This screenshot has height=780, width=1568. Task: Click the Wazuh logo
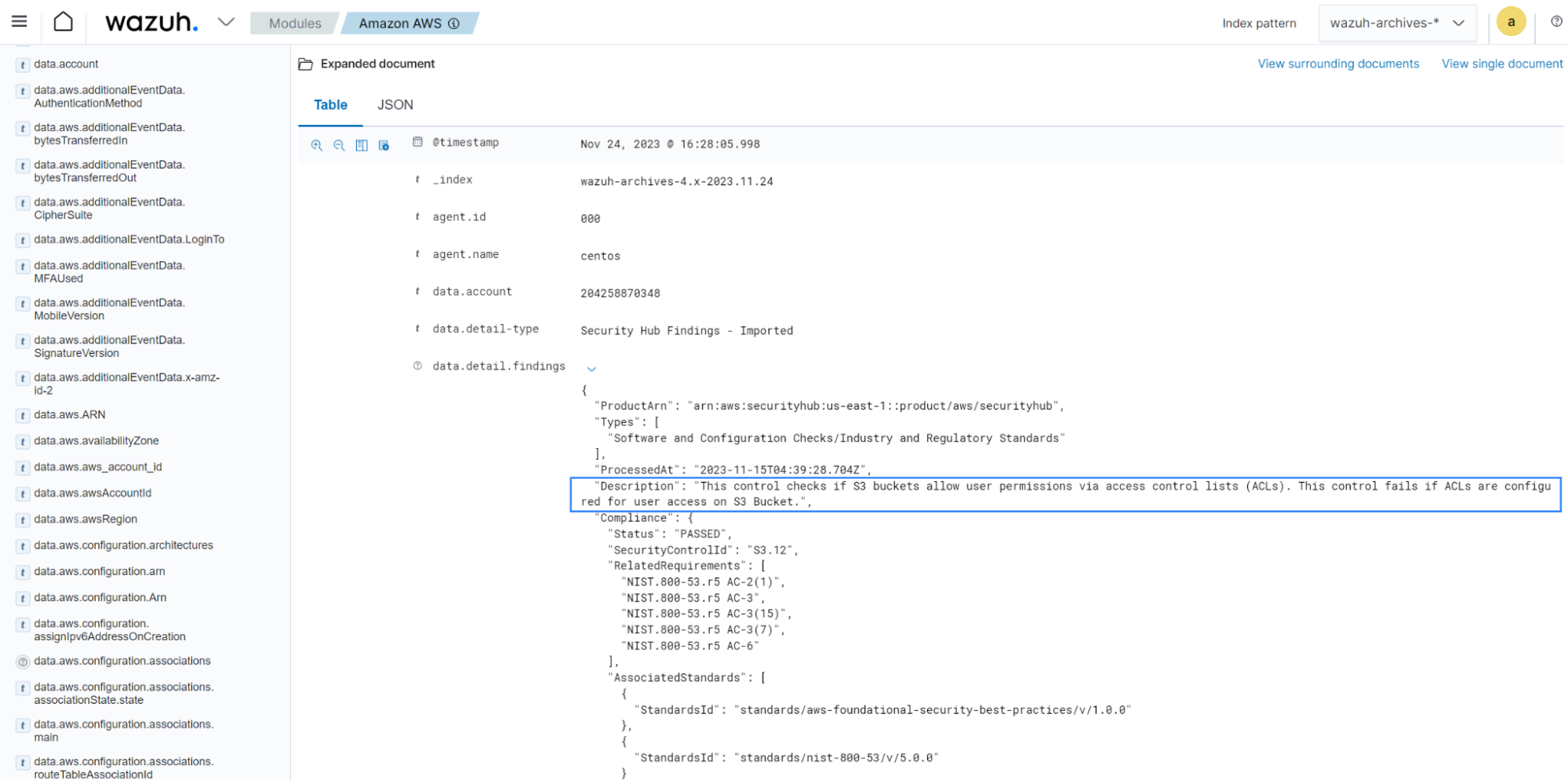coord(151,22)
